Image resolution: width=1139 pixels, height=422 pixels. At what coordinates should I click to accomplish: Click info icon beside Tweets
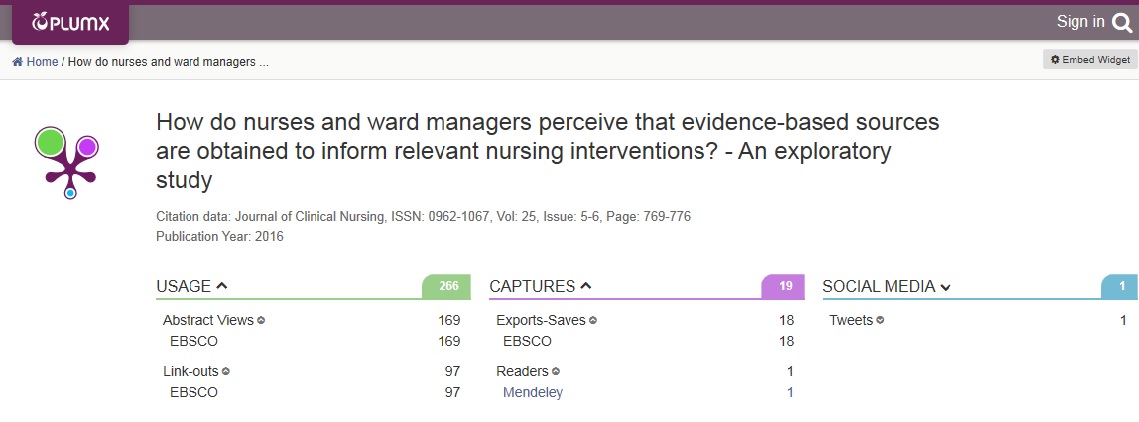tap(880, 320)
